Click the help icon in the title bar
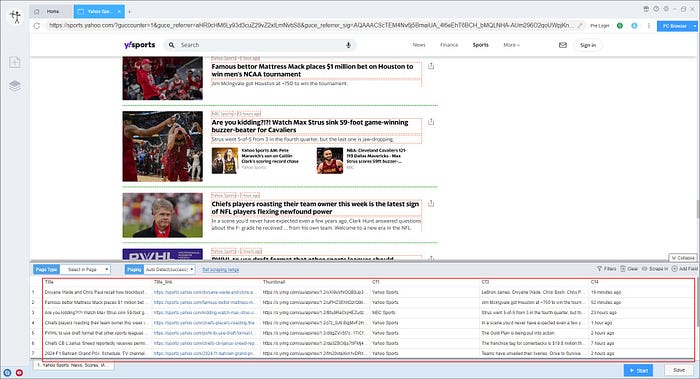The height and width of the screenshot is (379, 700). click(x=656, y=9)
